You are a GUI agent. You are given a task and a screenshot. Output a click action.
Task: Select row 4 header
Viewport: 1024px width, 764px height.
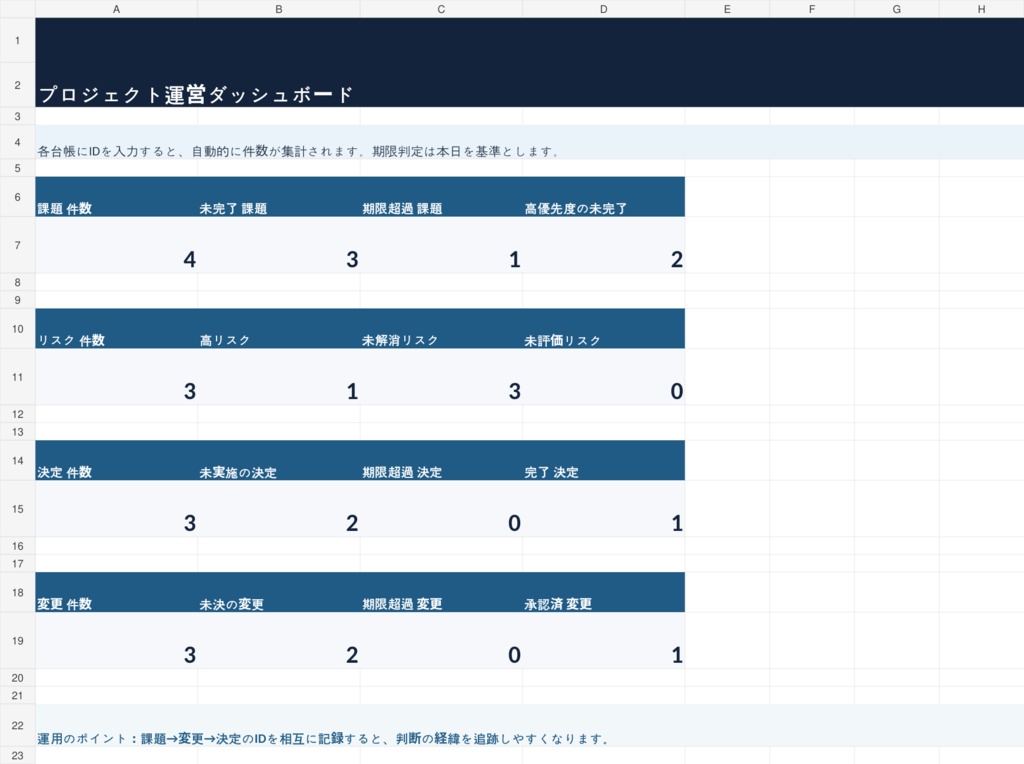pos(18,142)
